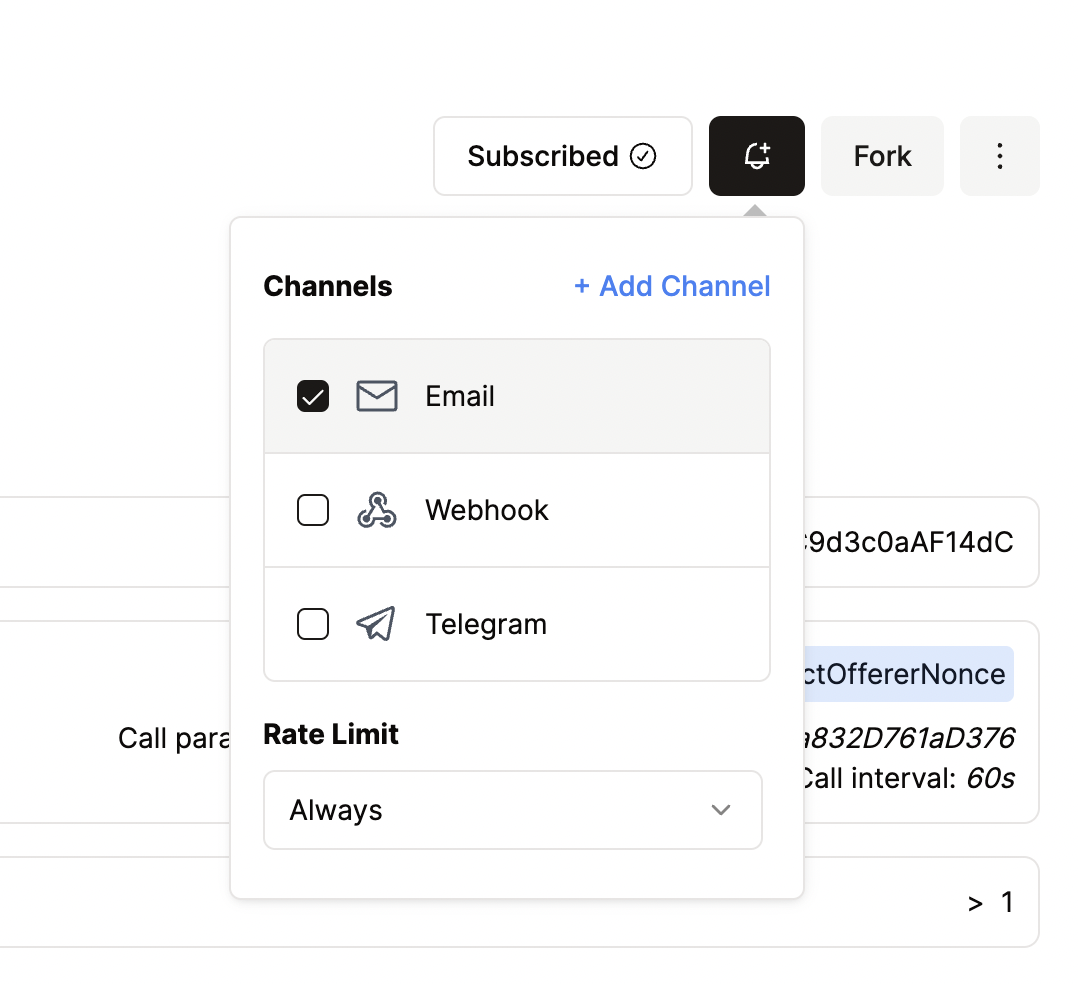Click the bell notification settings icon
Viewport: 1078px width, 984px height.
pyautogui.click(x=757, y=156)
